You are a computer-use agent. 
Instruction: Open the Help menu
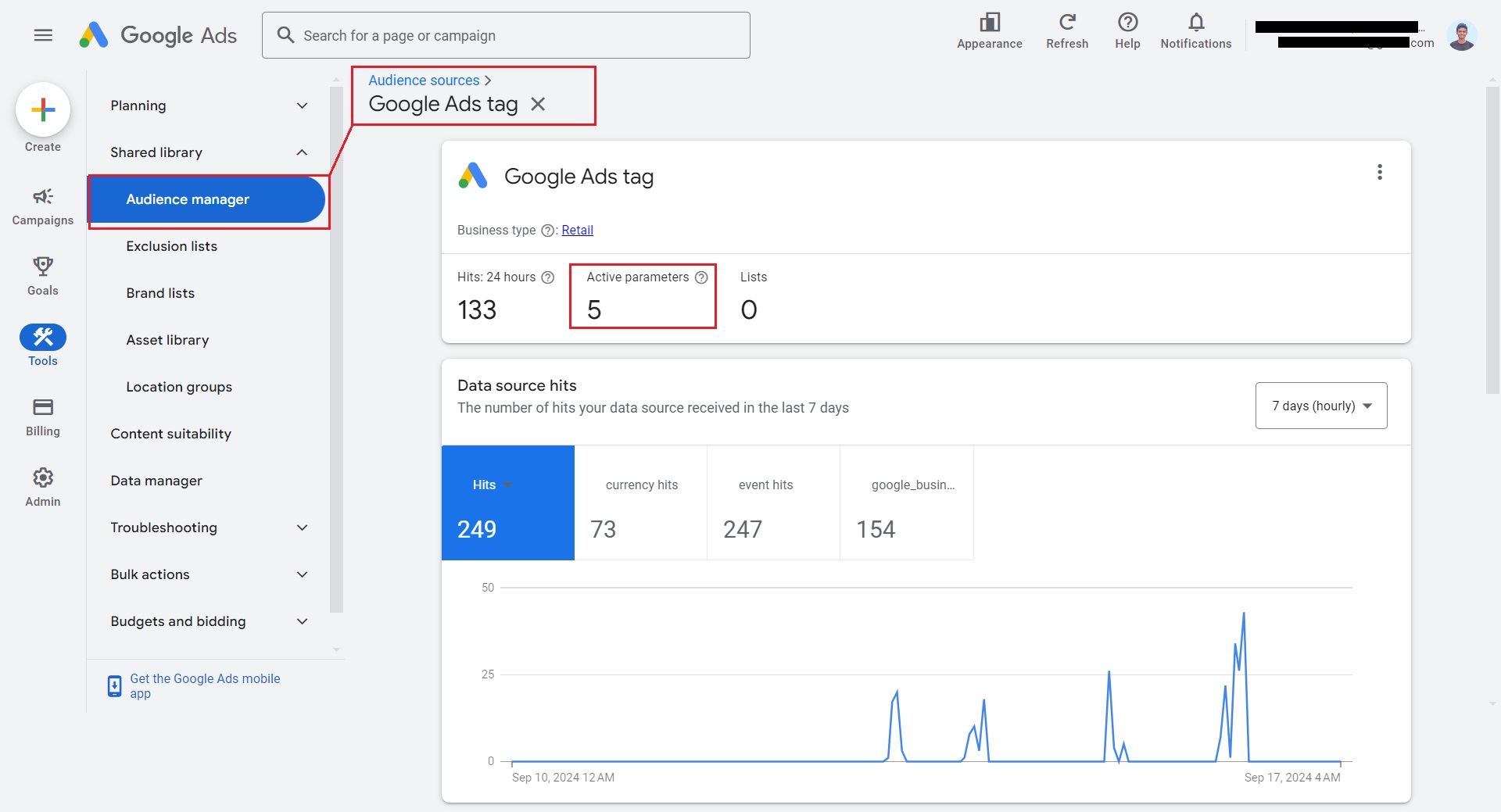(x=1127, y=31)
